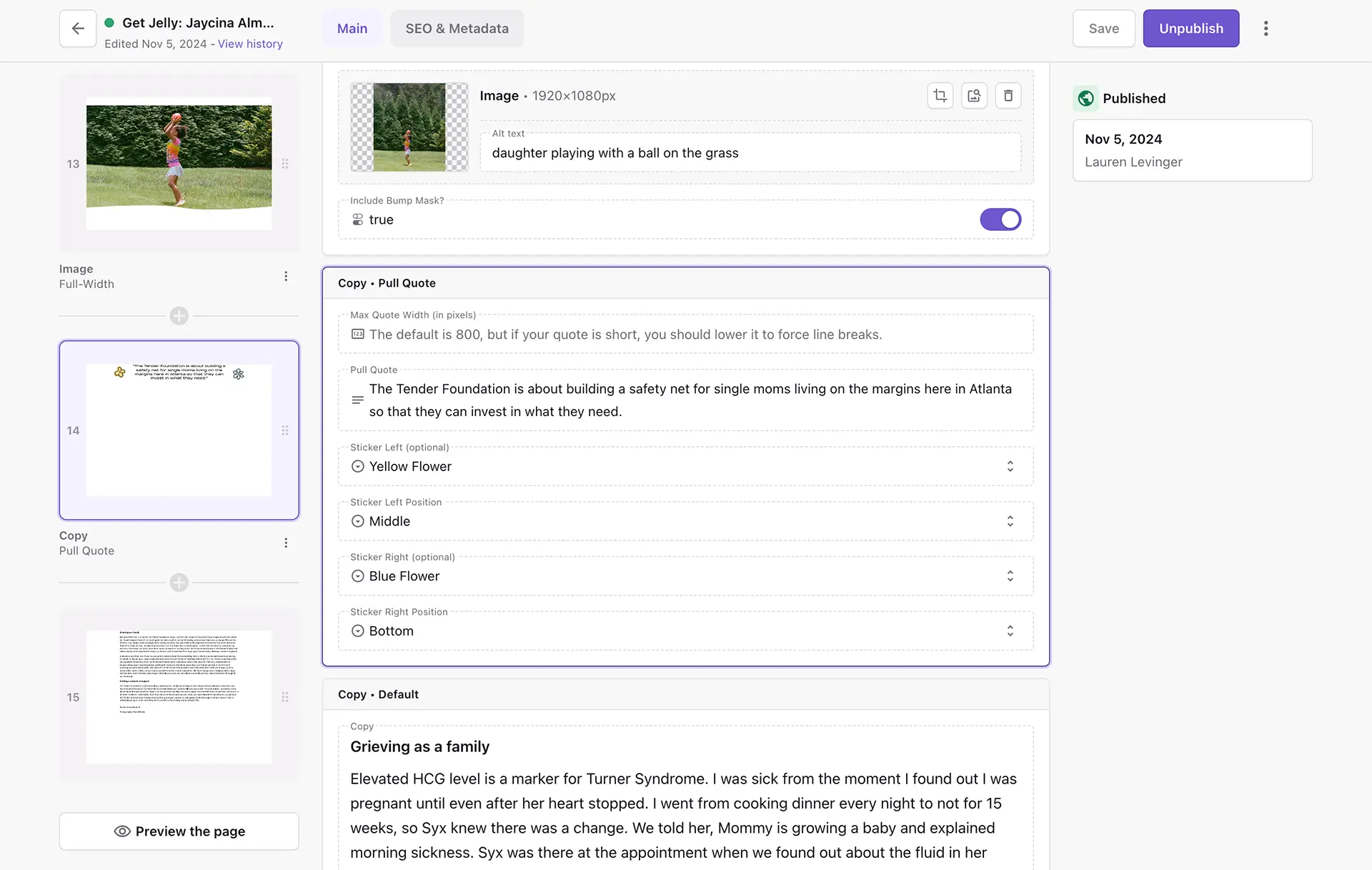Click the back arrow to leave the page
The image size is (1372, 870).
(x=77, y=28)
